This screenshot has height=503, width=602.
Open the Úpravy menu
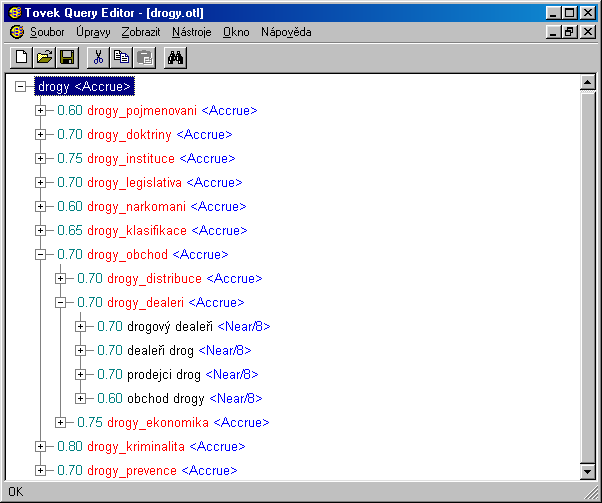click(x=93, y=32)
